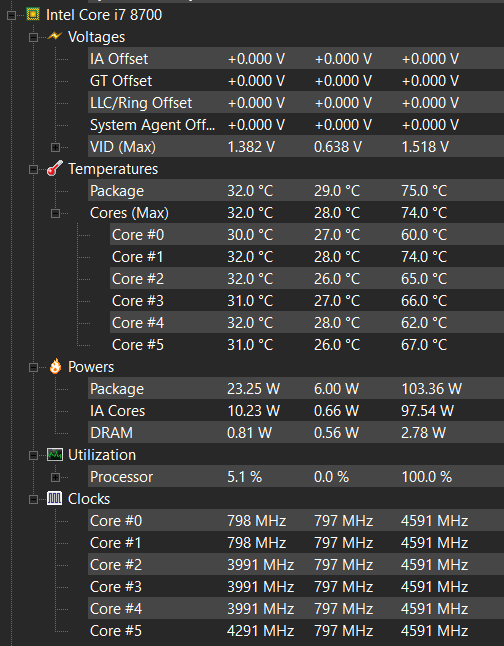This screenshot has height=646, width=504.
Task: Select the Core #5 clock row
Action: click(x=296, y=631)
